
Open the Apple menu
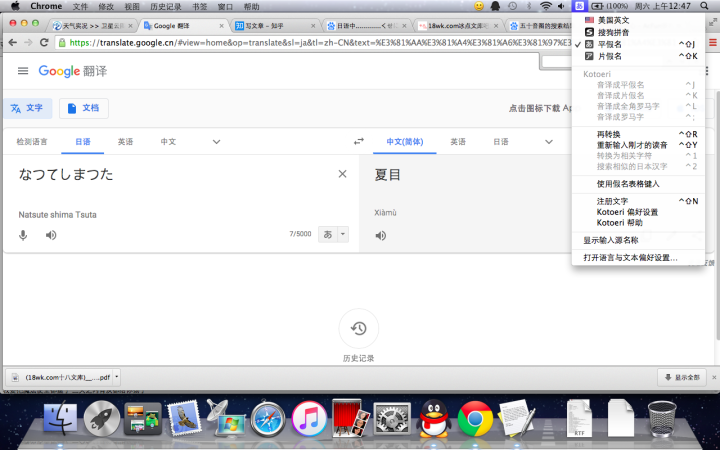coord(15,6)
